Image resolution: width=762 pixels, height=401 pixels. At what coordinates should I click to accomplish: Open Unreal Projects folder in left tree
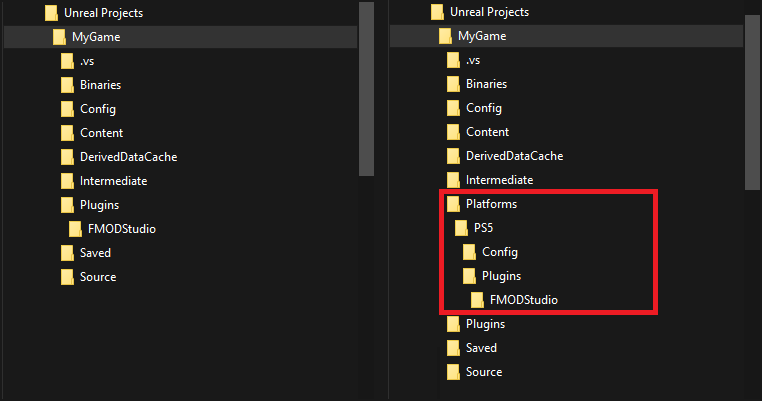(x=100, y=13)
